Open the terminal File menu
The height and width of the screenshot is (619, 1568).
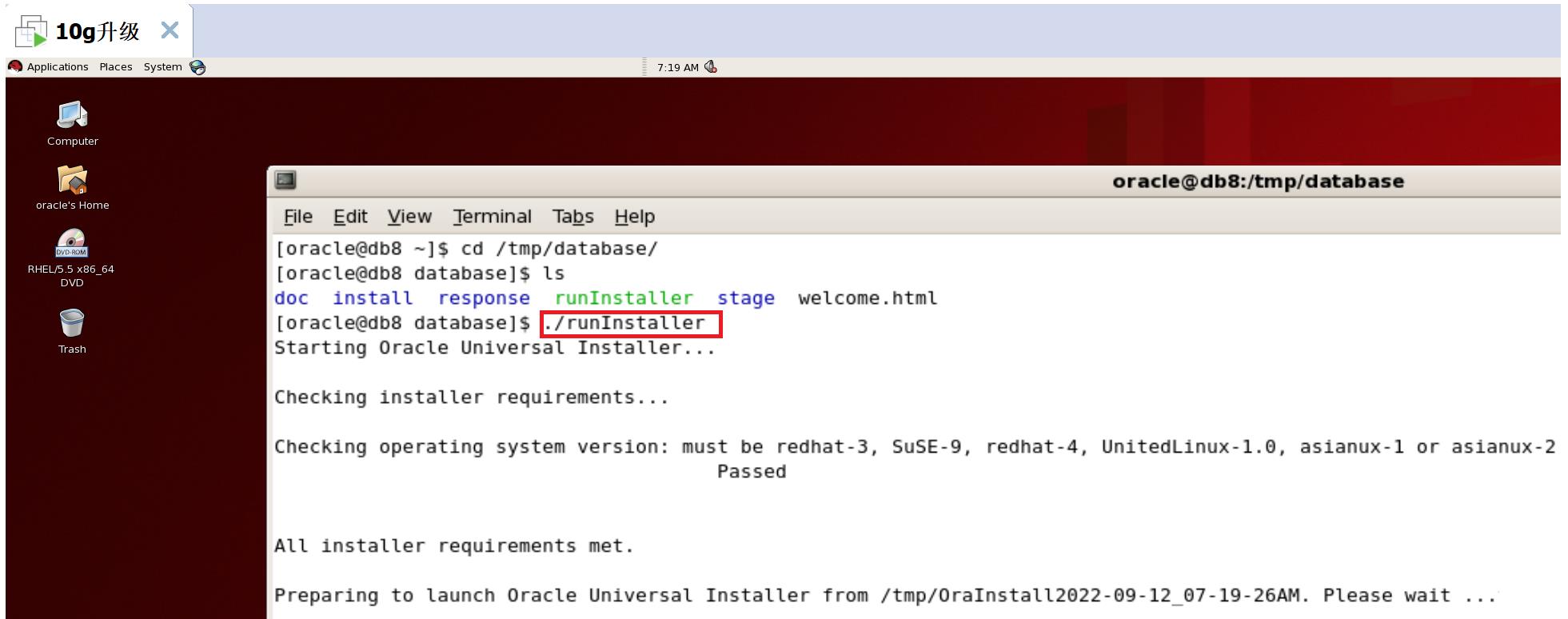click(298, 217)
